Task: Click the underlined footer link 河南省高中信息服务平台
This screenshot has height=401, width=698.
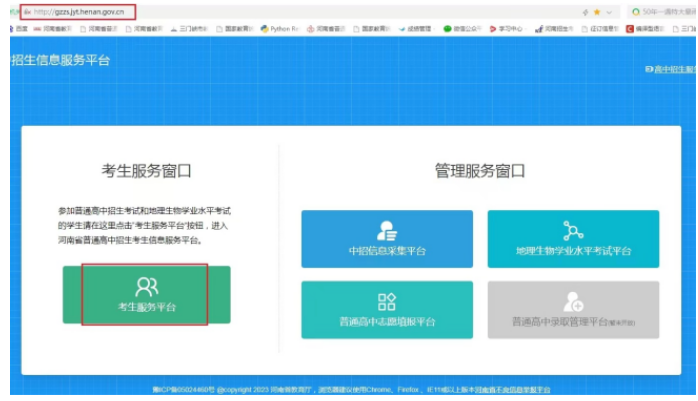Action: [512, 389]
